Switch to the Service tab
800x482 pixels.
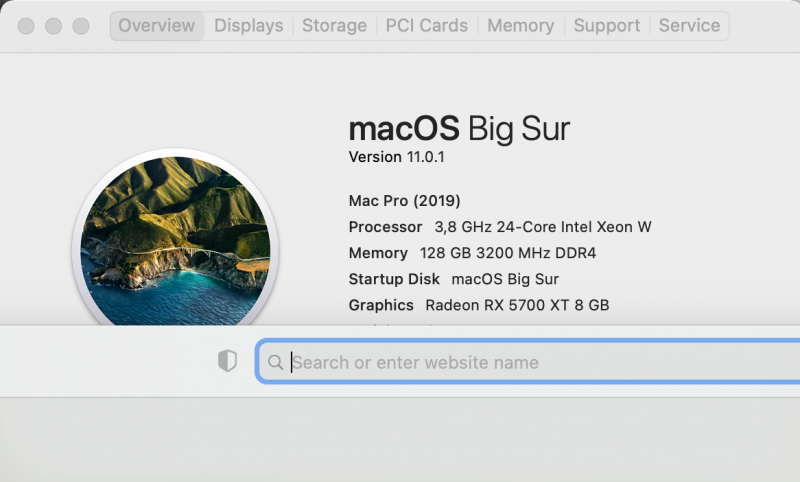point(689,26)
